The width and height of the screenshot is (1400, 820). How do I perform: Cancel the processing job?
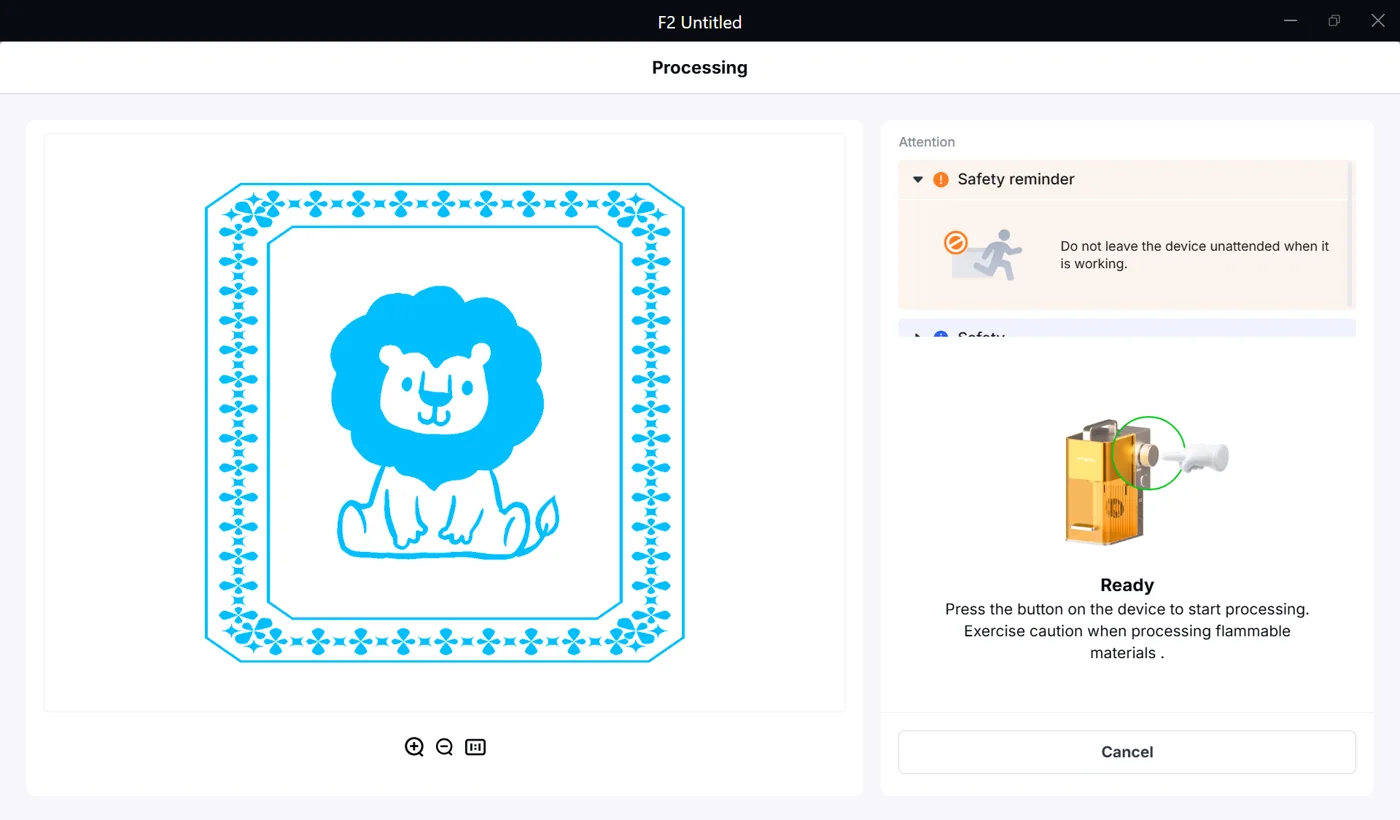(x=1127, y=752)
